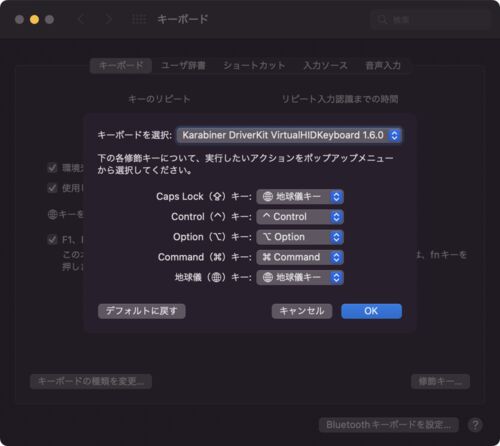This screenshot has height=446, width=500.
Task: Confirm with the blue OK button
Action: pyautogui.click(x=371, y=311)
